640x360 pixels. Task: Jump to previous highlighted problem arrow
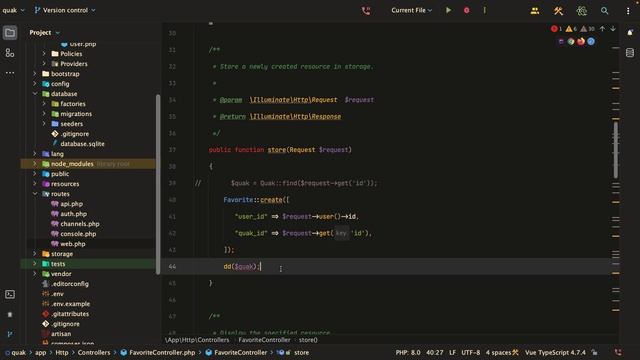pos(602,29)
